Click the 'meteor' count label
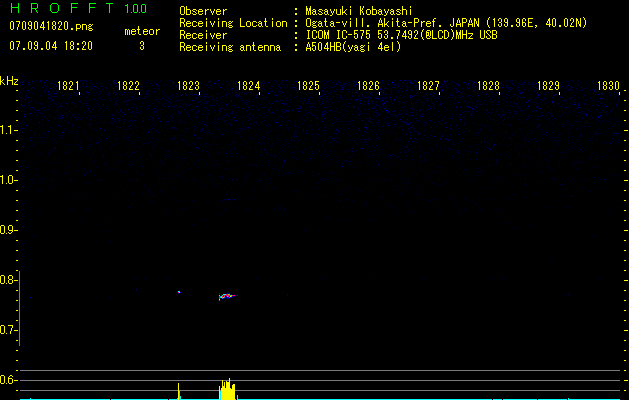This screenshot has width=629, height=400. click(142, 31)
